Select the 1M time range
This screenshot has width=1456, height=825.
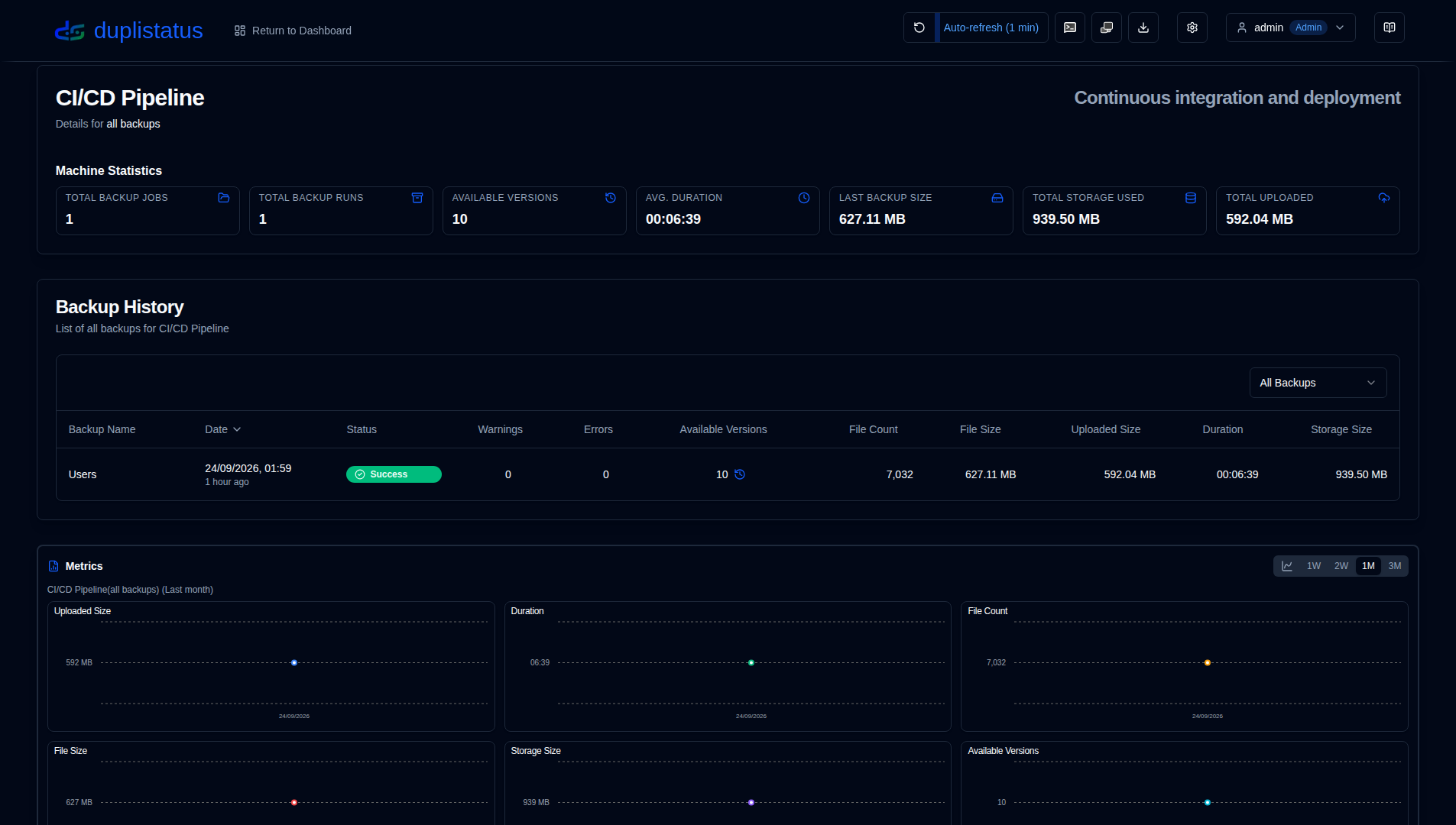1368,566
